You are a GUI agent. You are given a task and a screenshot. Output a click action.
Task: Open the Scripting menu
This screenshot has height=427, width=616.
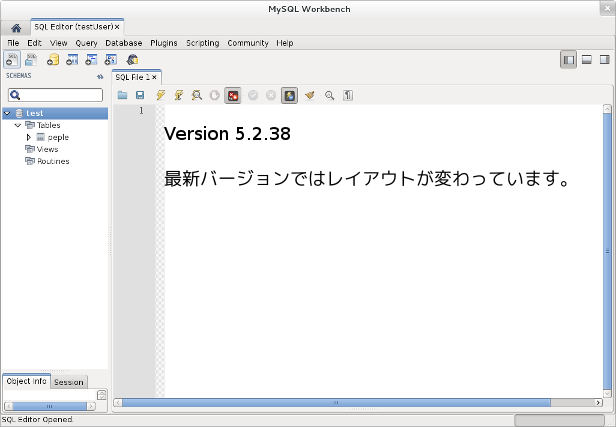pyautogui.click(x=203, y=43)
